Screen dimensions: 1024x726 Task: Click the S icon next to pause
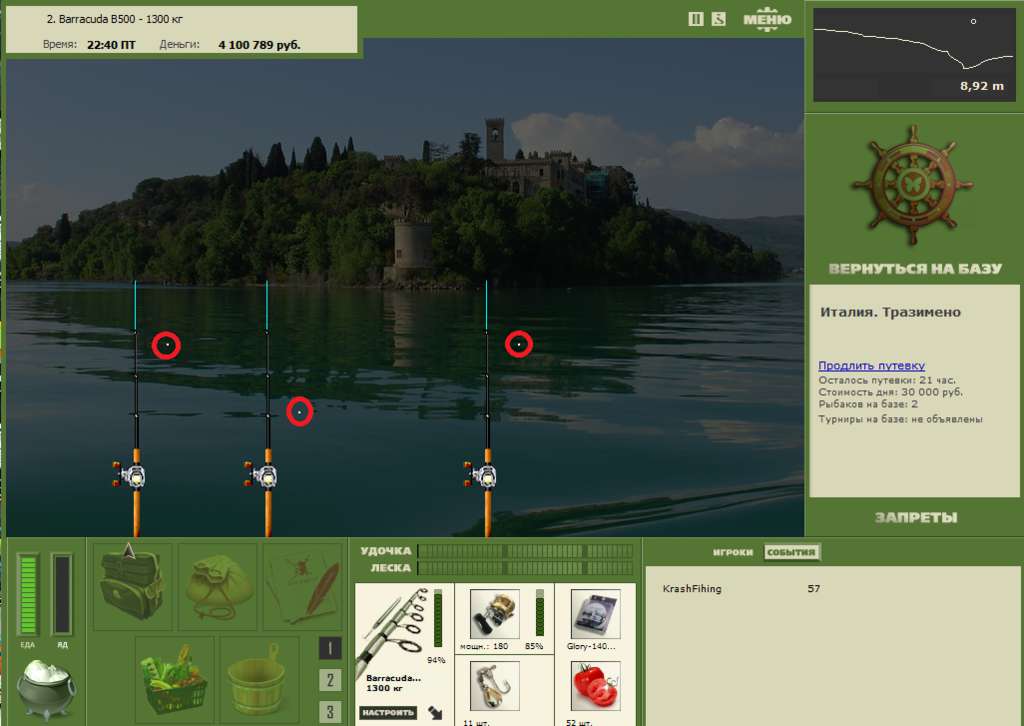pyautogui.click(x=718, y=20)
